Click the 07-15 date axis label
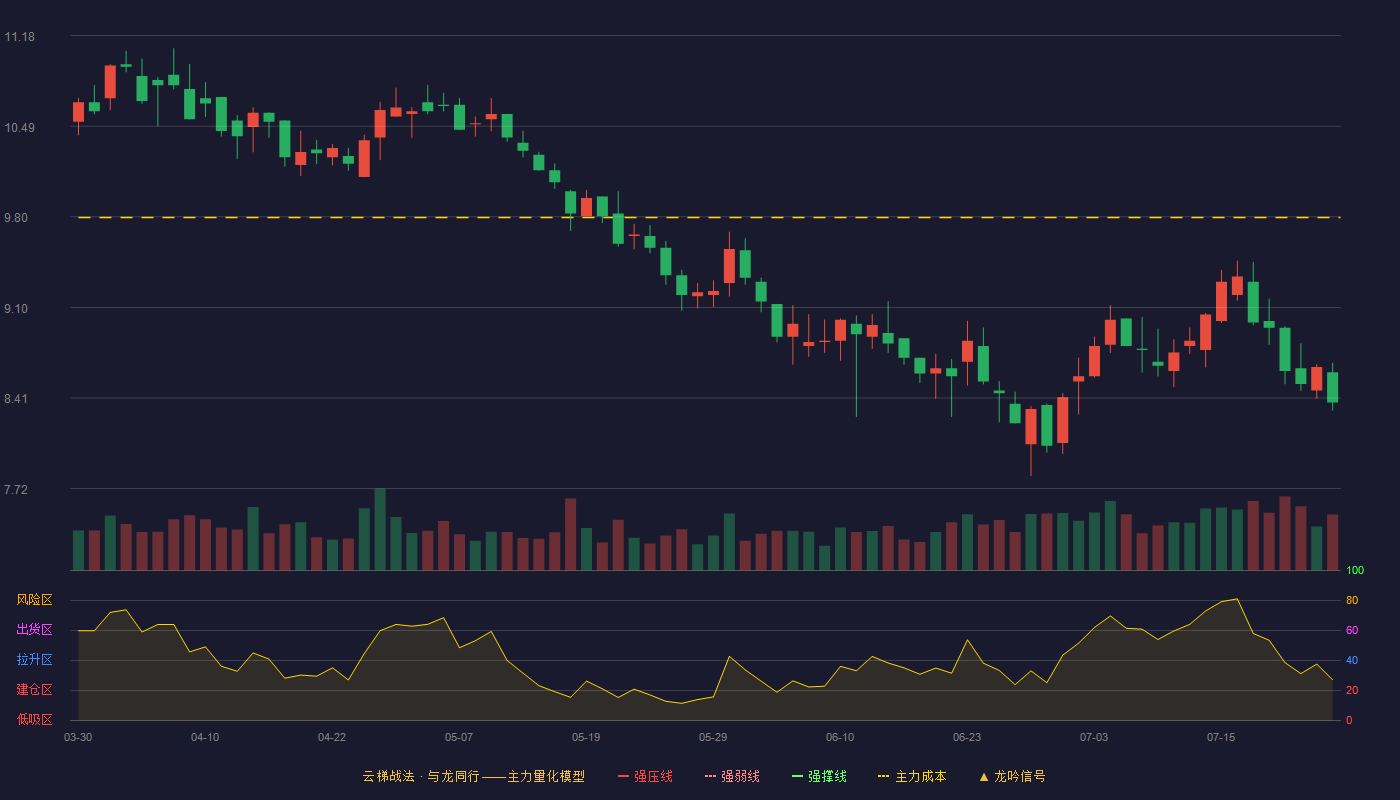Viewport: 1400px width, 800px height. point(1221,737)
